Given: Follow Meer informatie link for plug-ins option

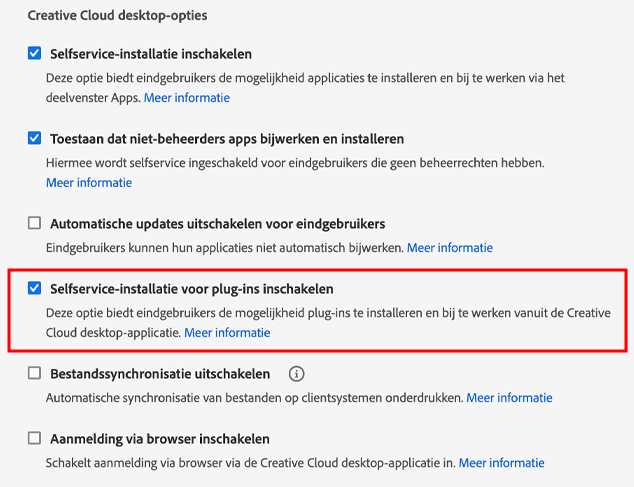Looking at the screenshot, I should 227,332.
